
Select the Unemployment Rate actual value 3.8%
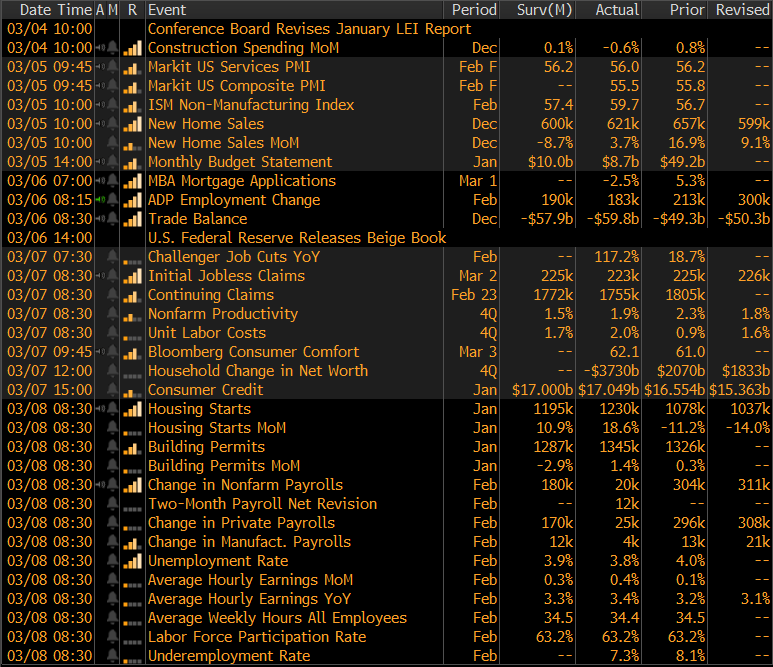point(621,561)
